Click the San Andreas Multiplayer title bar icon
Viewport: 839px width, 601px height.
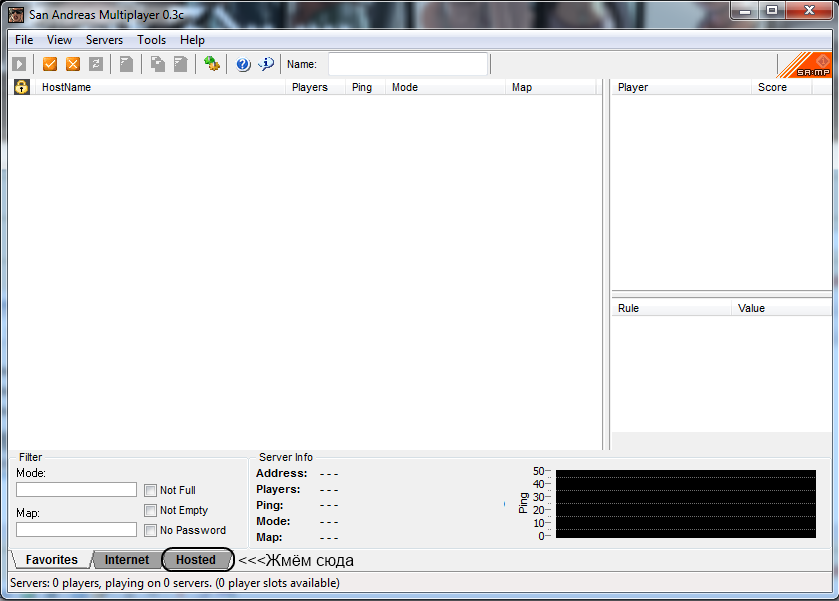click(x=16, y=14)
